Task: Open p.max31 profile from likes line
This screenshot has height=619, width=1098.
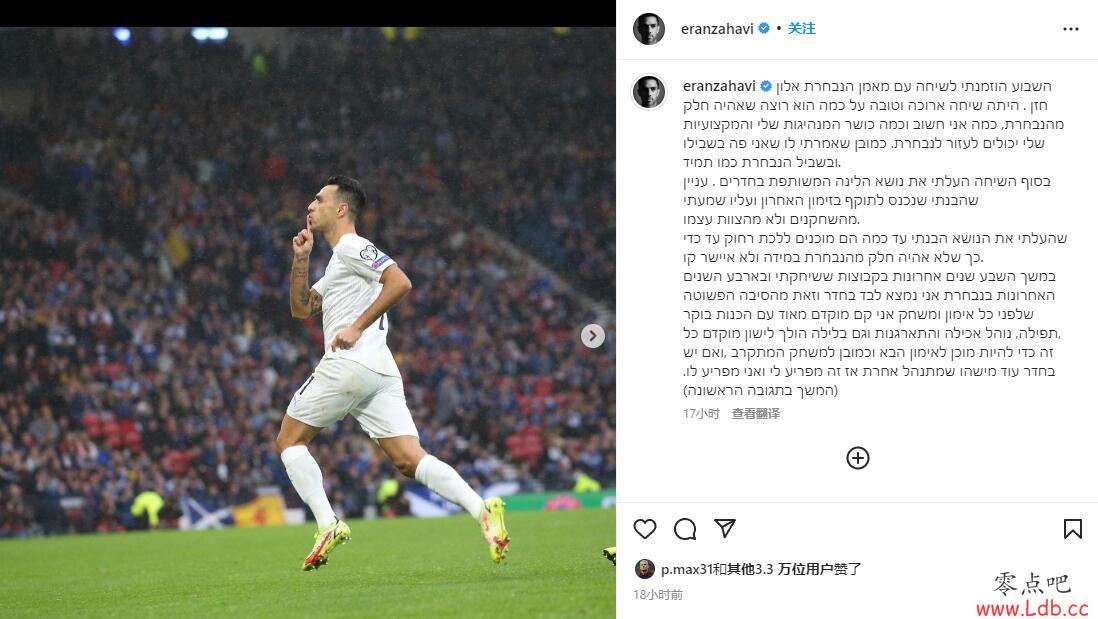Action: [686, 569]
